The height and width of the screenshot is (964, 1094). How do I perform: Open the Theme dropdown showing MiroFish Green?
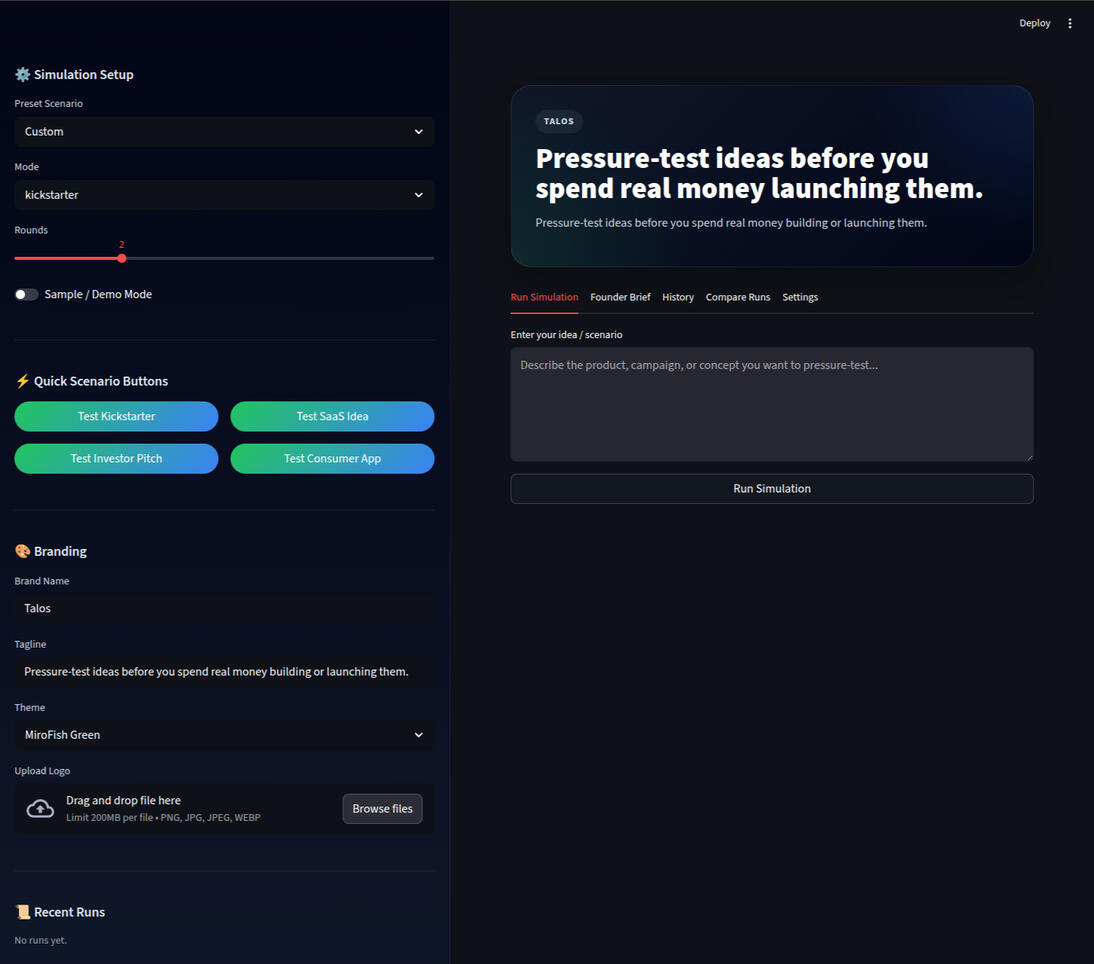[x=224, y=735]
